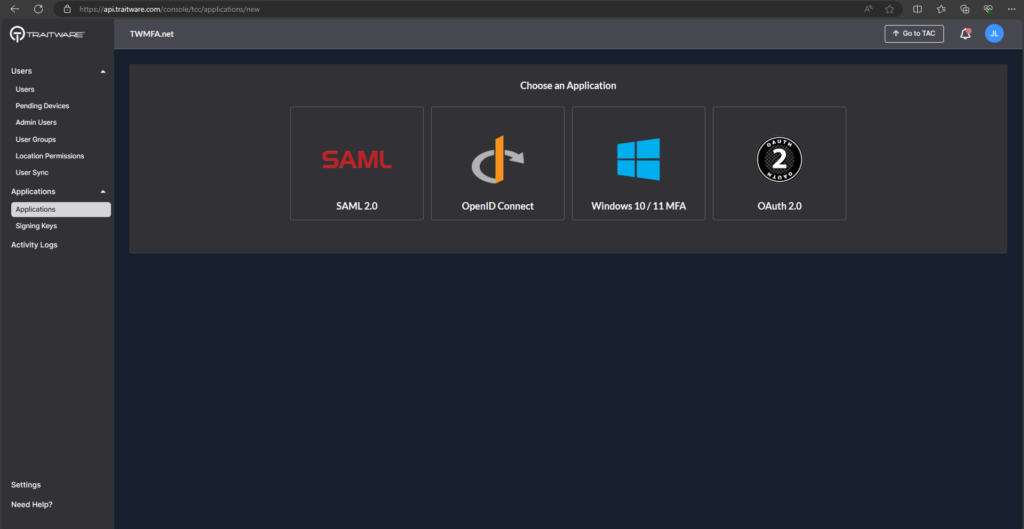Image resolution: width=1024 pixels, height=529 pixels.
Task: Open User Groups page
Action: [x=35, y=140]
